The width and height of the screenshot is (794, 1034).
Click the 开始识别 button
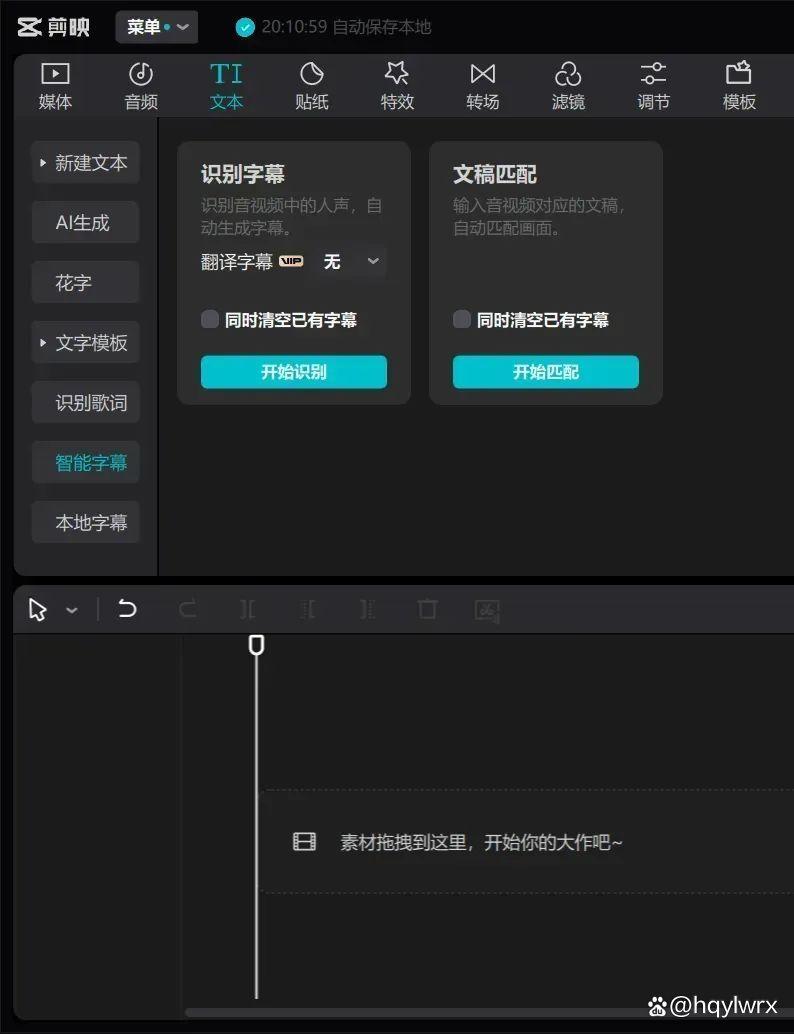click(294, 372)
